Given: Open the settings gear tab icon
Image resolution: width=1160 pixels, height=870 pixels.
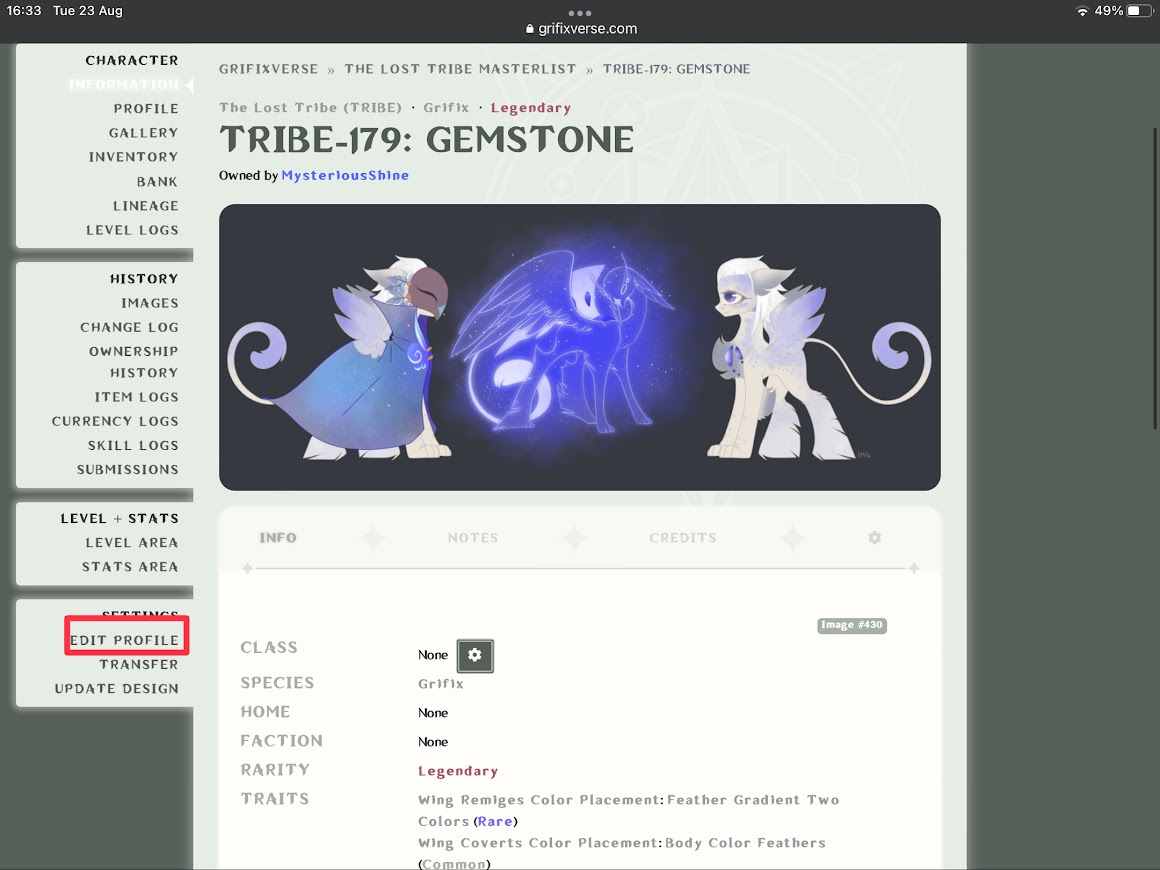Looking at the screenshot, I should [x=874, y=538].
